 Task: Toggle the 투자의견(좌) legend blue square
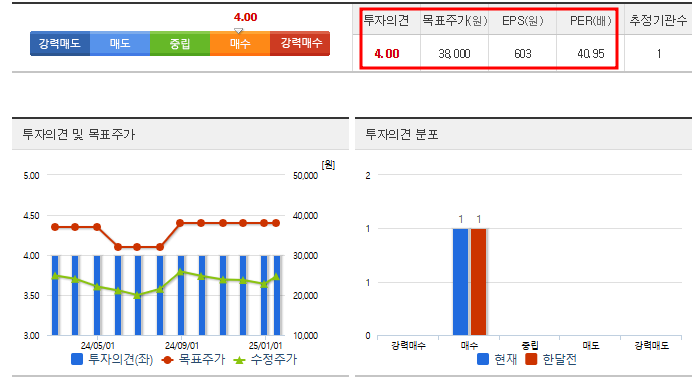click(77, 359)
